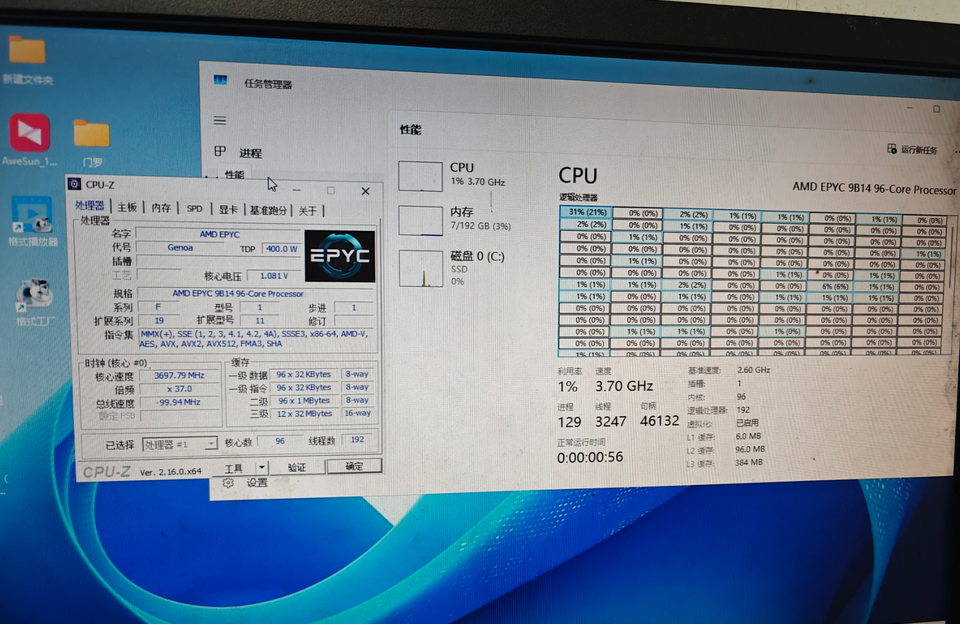The height and width of the screenshot is (624, 960).
Task: Click the CPU-Z title bar app icon
Action: coord(75,184)
